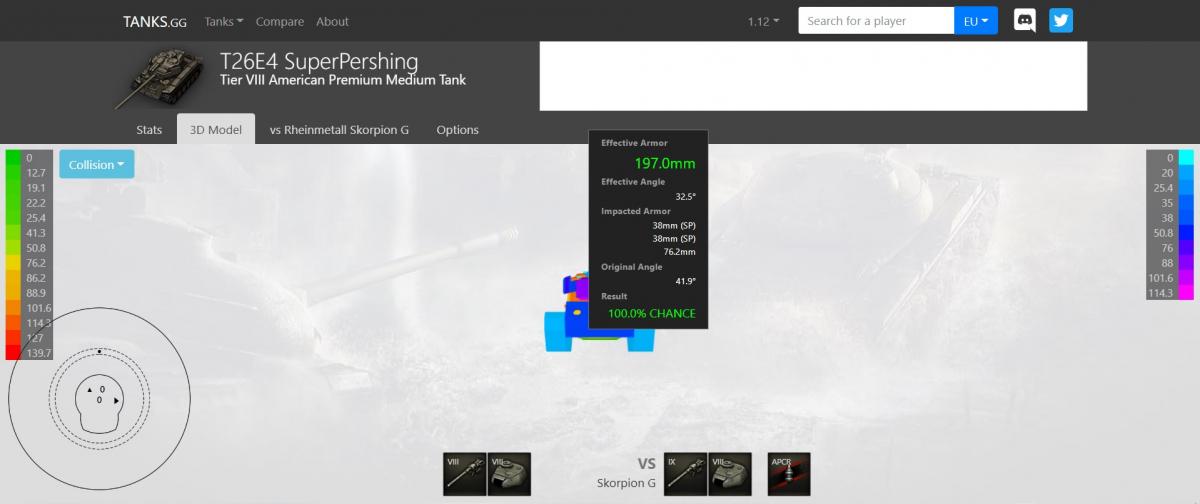Click the 197.0mm effective armor value
Screen dimensions: 1200x504
(x=665, y=163)
